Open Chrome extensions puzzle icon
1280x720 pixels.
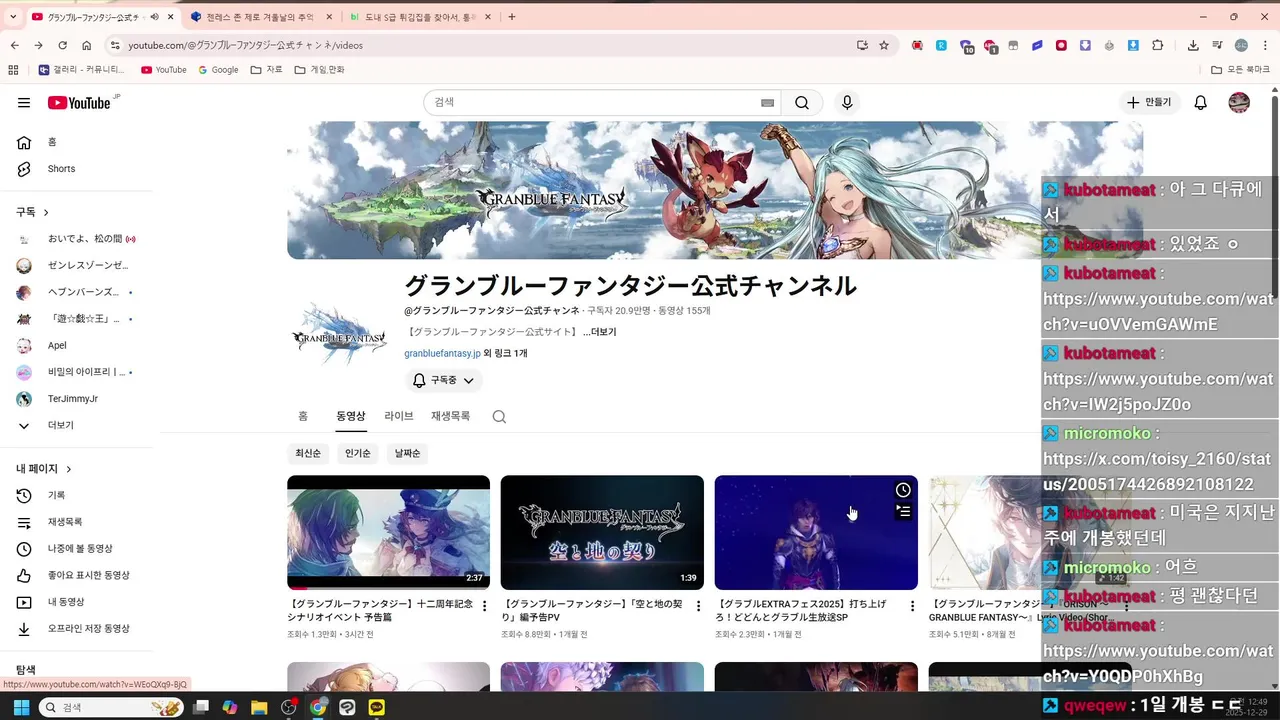coord(1158,45)
